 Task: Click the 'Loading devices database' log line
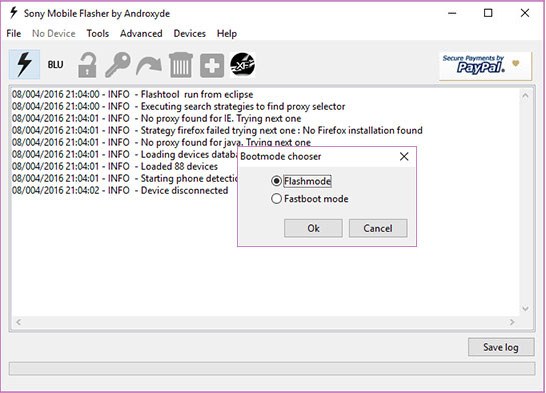[x=125, y=154]
